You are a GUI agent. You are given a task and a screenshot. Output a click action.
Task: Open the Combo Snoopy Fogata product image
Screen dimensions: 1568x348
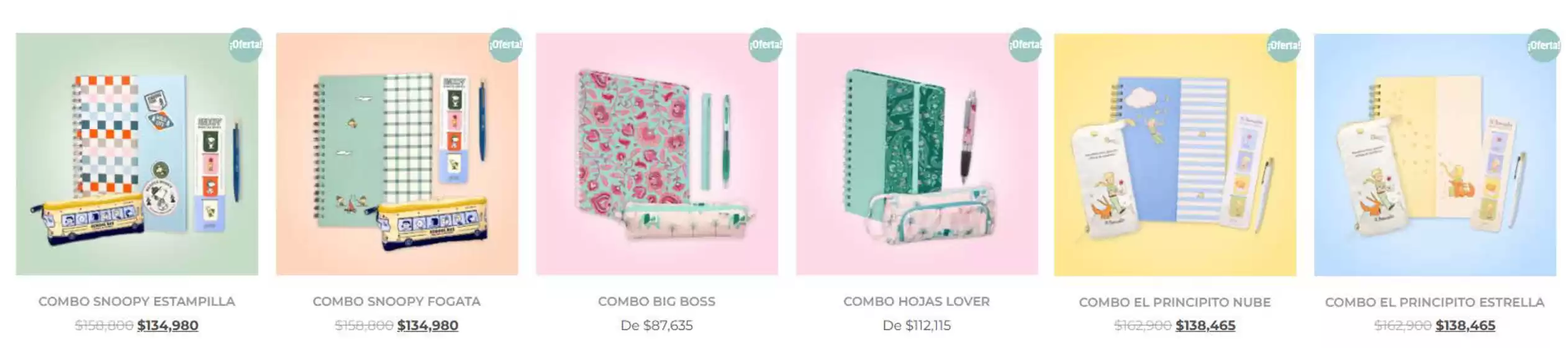[x=397, y=154]
